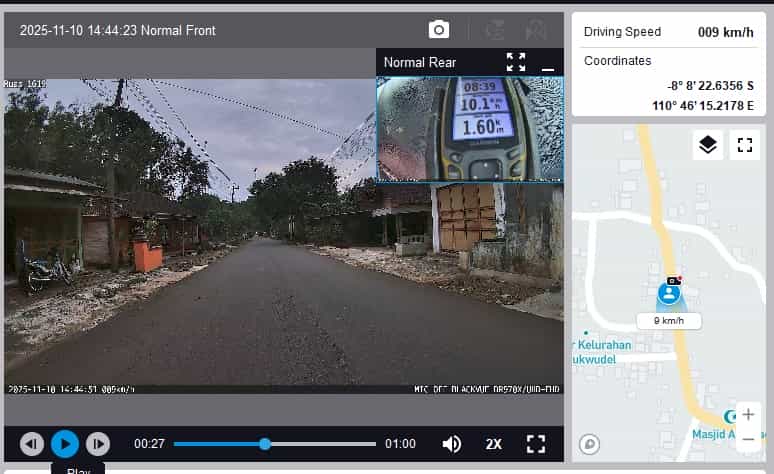Capture a snapshot with camera icon
This screenshot has height=474, width=774.
tap(439, 30)
